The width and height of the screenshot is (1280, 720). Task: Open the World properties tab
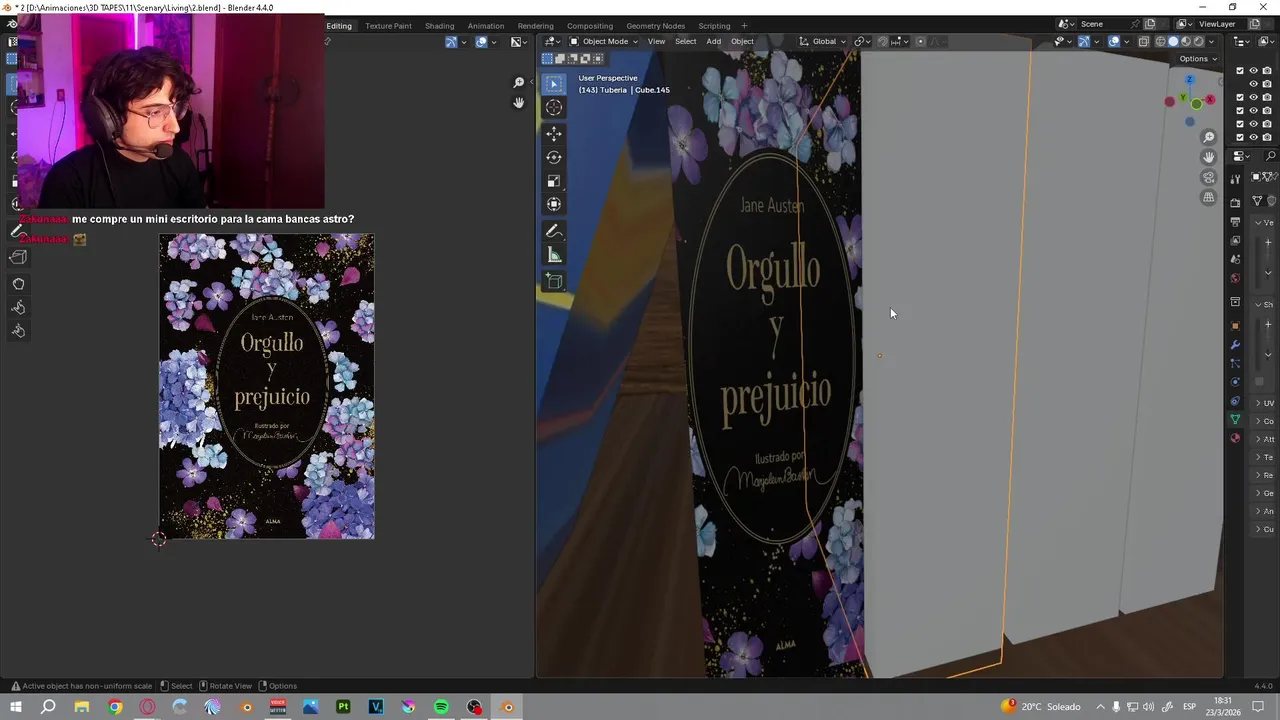tap(1235, 278)
